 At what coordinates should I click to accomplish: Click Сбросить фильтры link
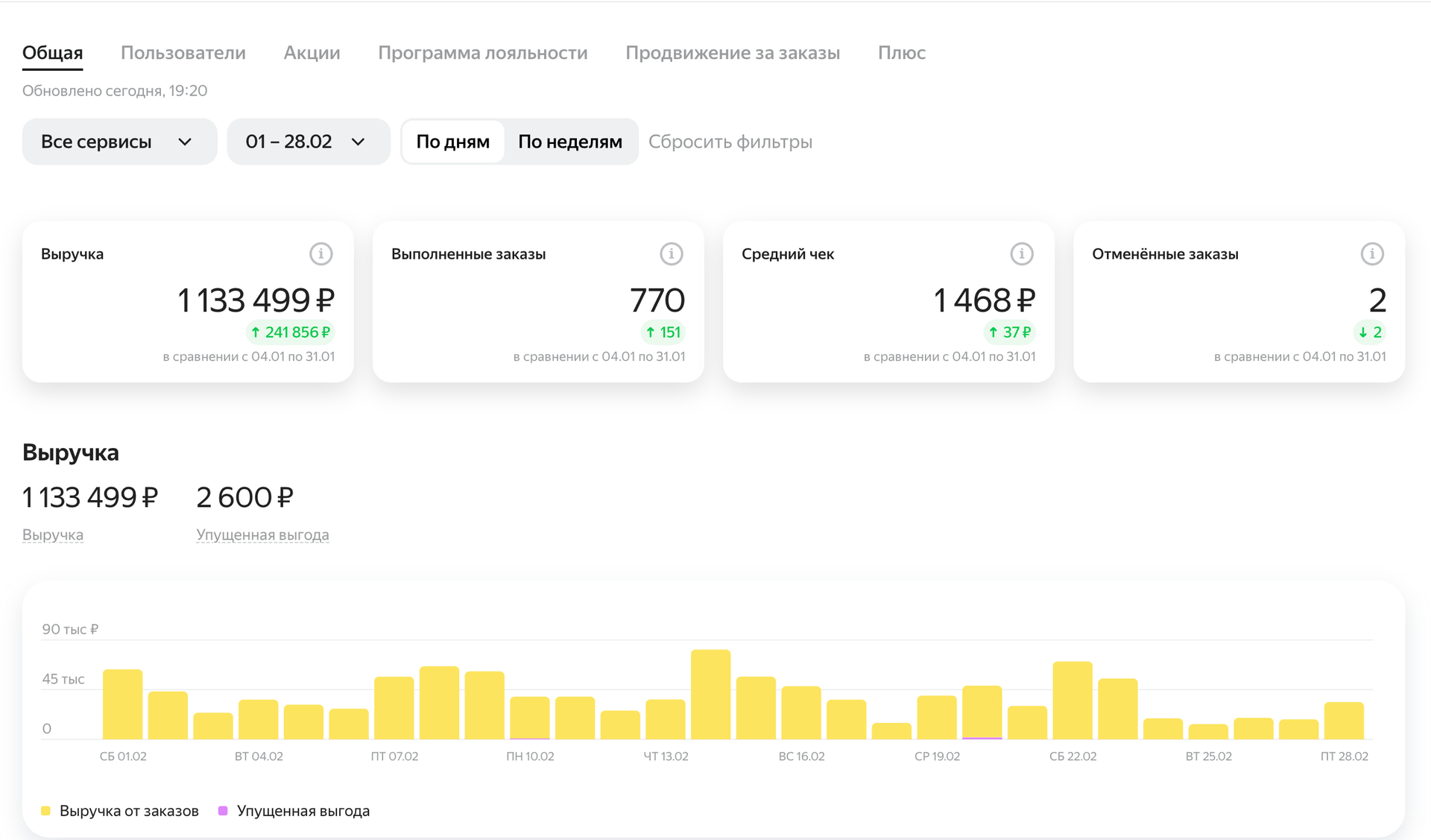(x=730, y=142)
